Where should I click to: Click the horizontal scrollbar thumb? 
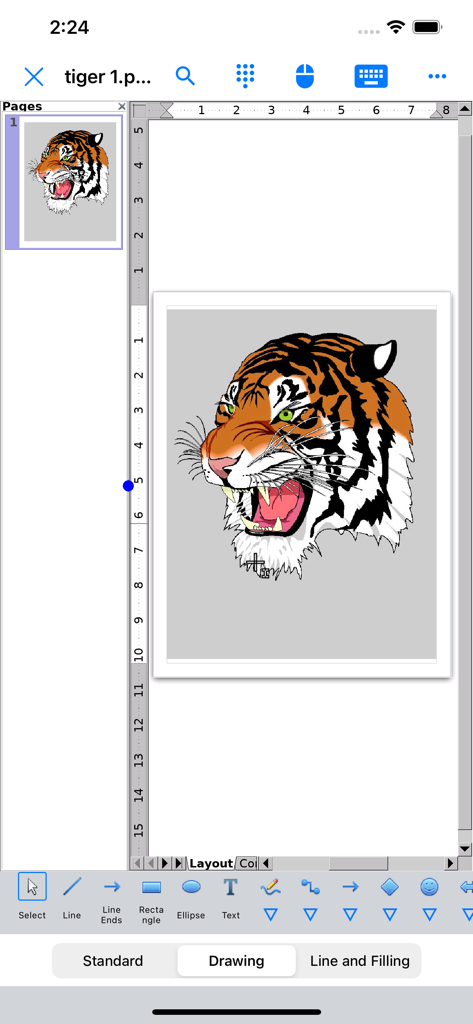pos(358,863)
